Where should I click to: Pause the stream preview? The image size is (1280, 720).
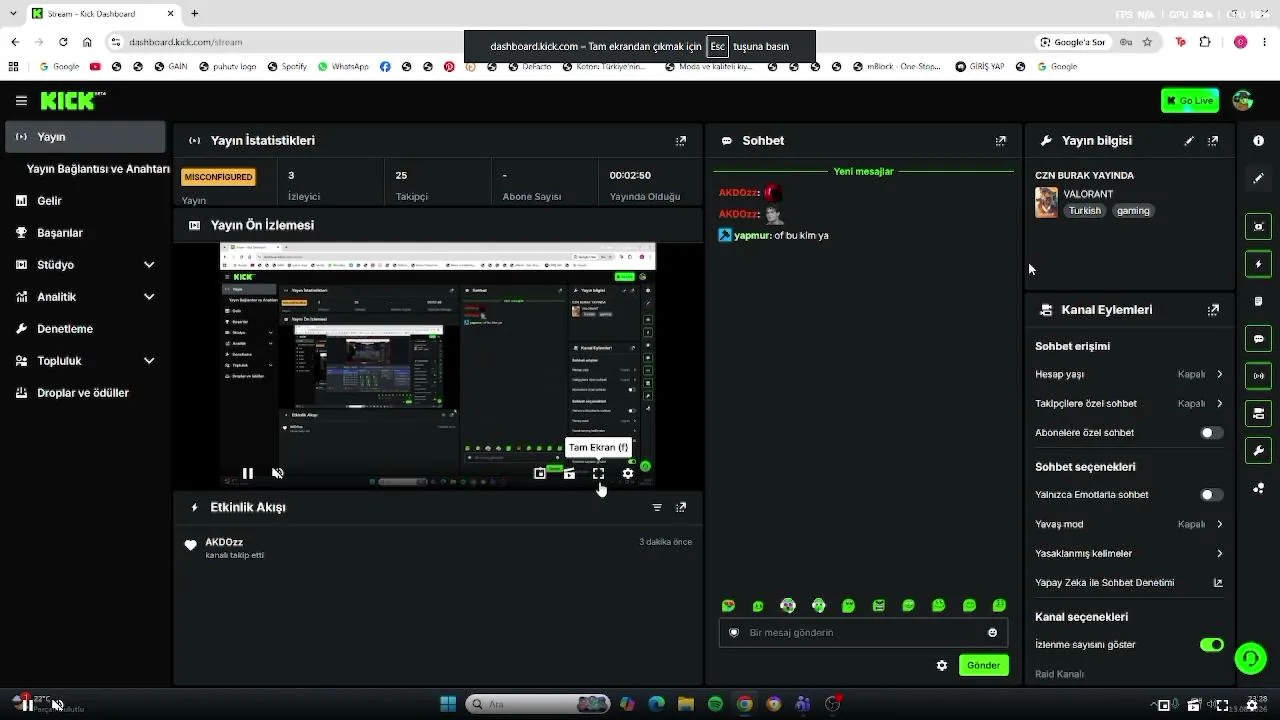(248, 473)
